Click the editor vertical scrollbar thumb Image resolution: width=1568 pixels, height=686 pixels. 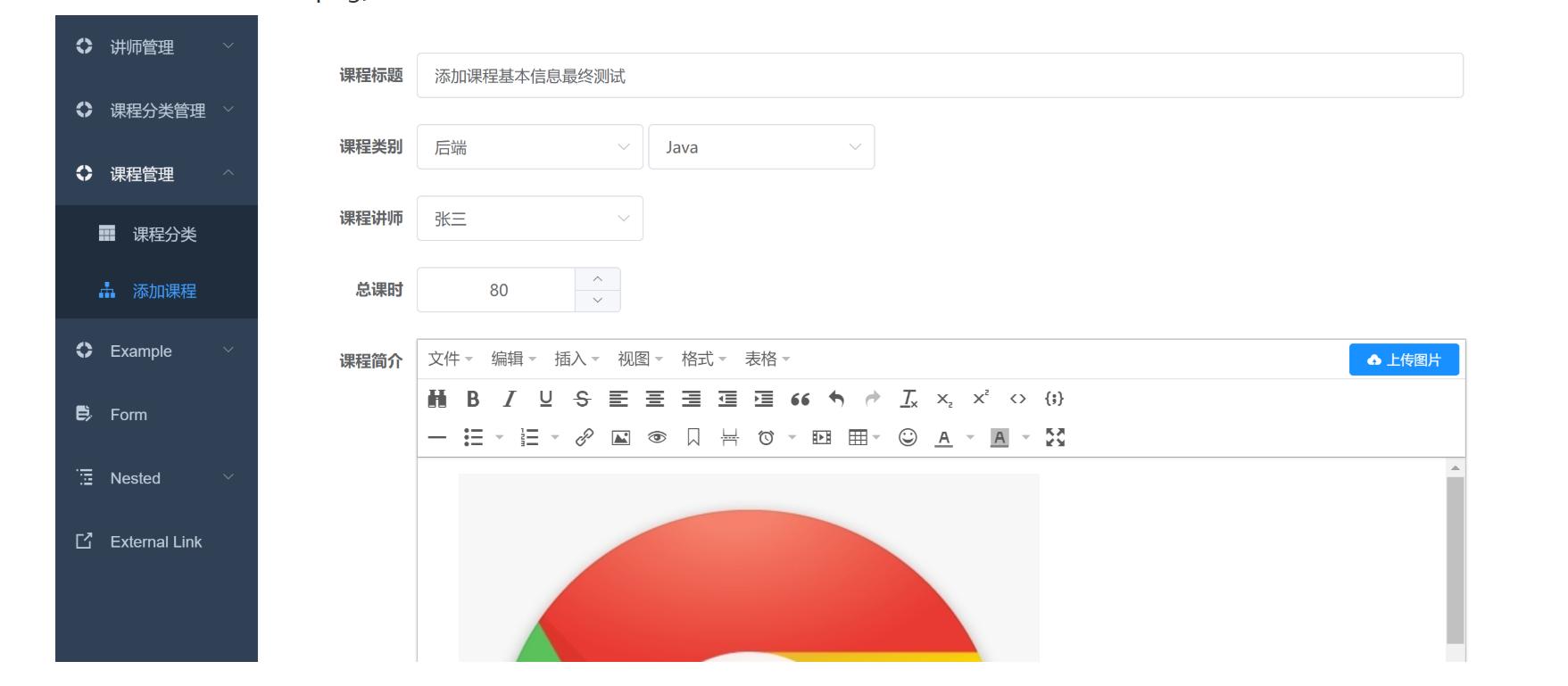[x=1456, y=560]
